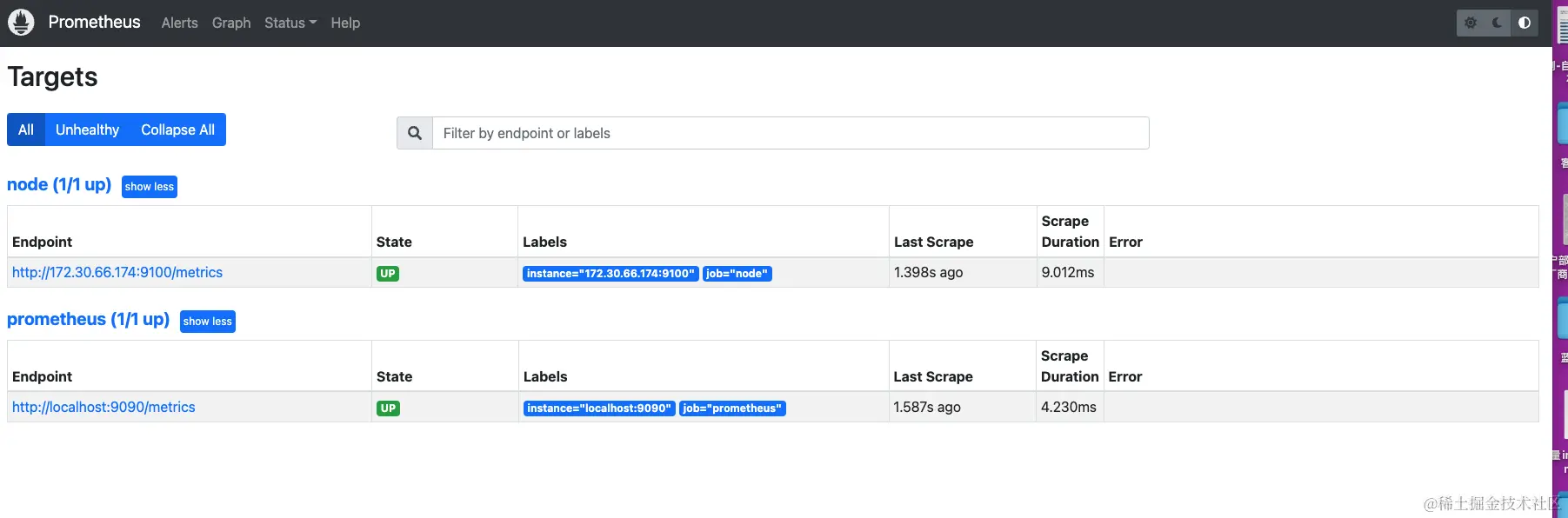Open the Status dropdown menu
Image resolution: width=1568 pixels, height=518 pixels.
click(x=290, y=23)
